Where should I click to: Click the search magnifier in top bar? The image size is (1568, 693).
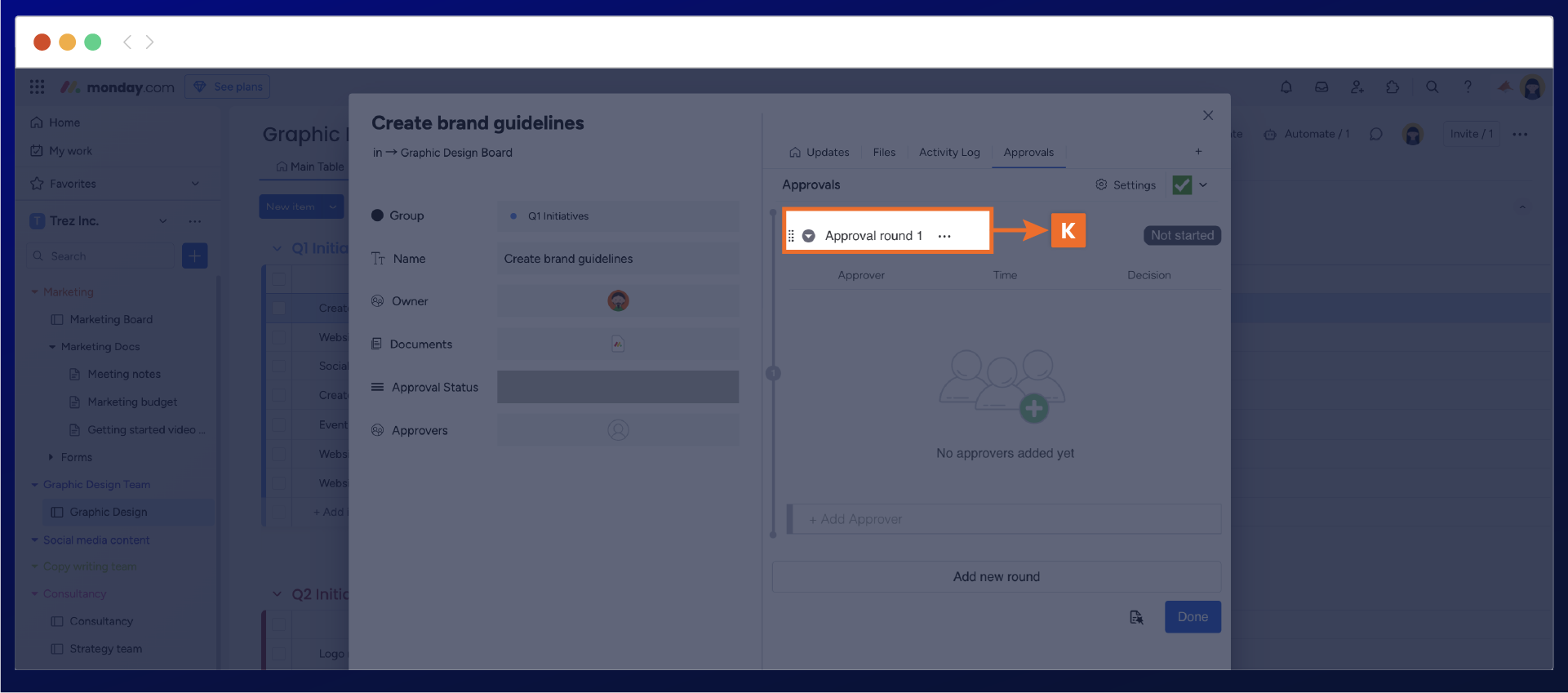(1432, 87)
